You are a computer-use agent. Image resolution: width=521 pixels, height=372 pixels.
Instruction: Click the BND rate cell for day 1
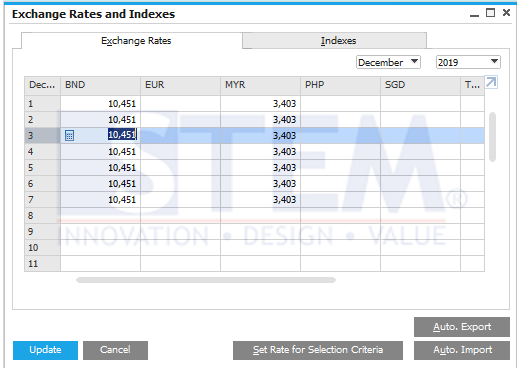tap(100, 104)
